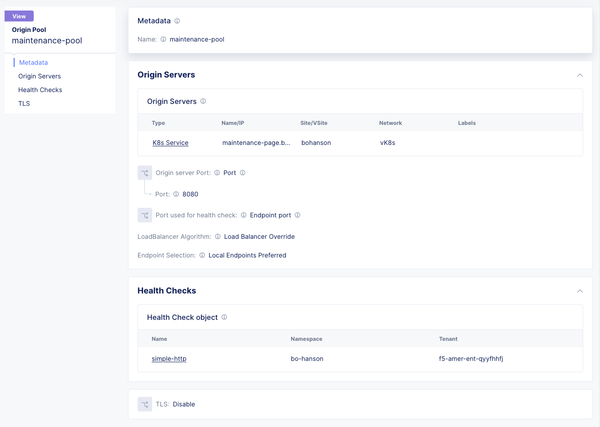Image resolution: width=600 pixels, height=427 pixels.
Task: Open the K8s Service link
Action: click(170, 143)
